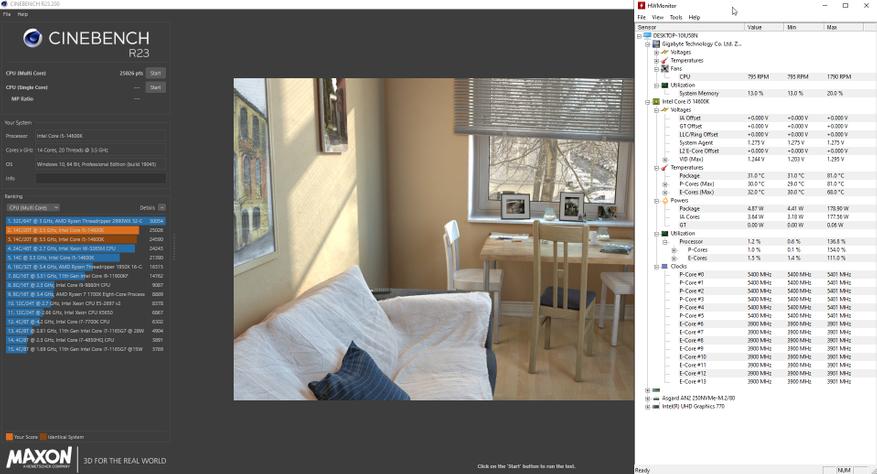
Task: Collapse the Gigabyte Technology node
Action: click(x=648, y=44)
